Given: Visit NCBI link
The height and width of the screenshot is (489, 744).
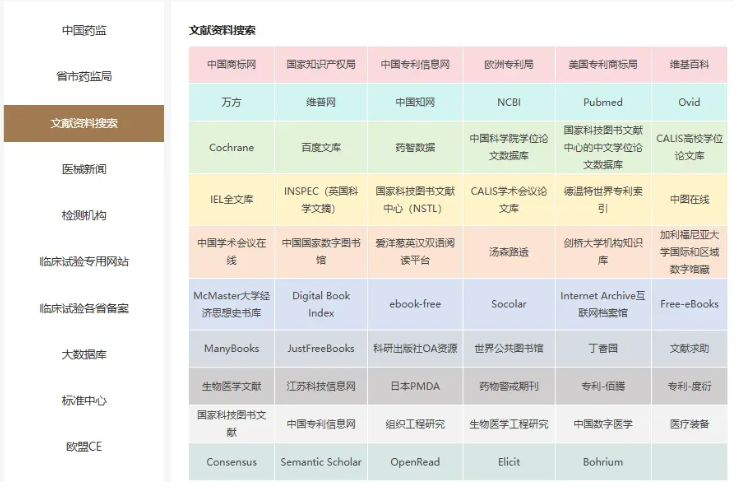Looking at the screenshot, I should tap(515, 103).
